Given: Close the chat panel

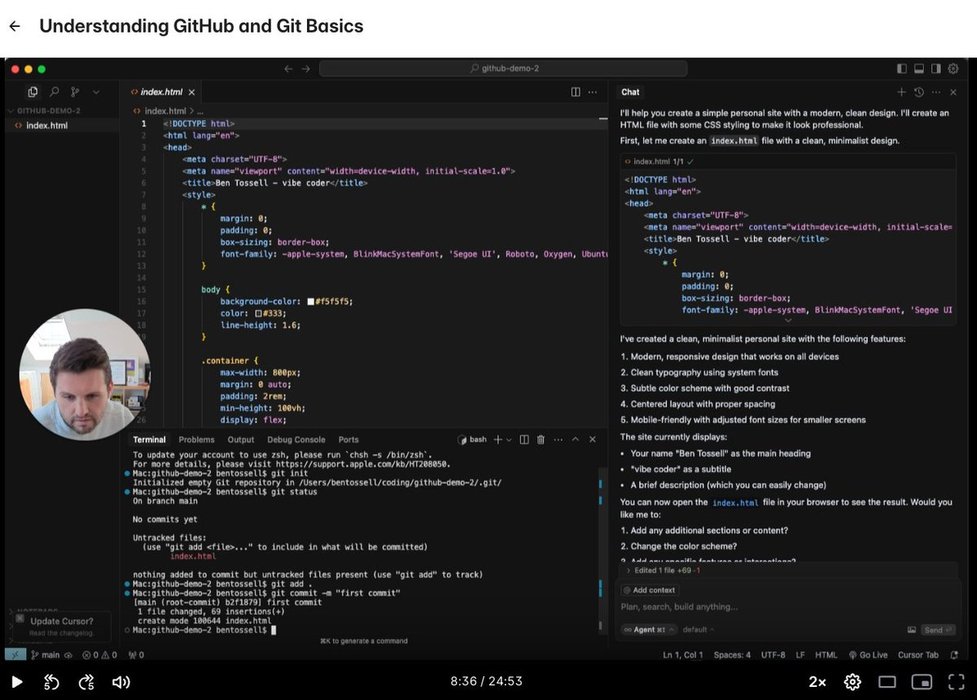Looking at the screenshot, I should click(x=953, y=92).
